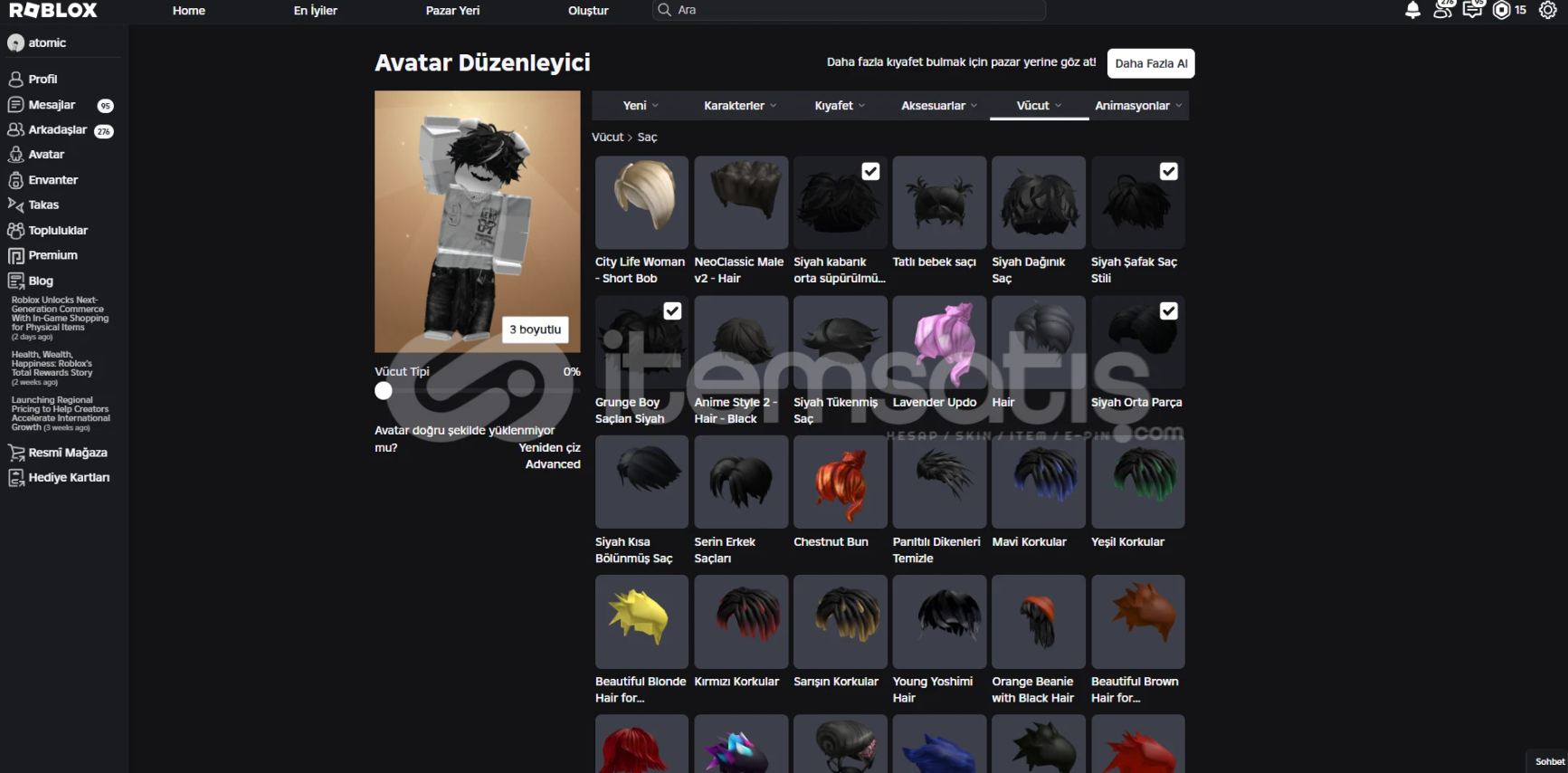Select Kırmızı Korkular hair
1568x773 pixels.
(x=741, y=622)
